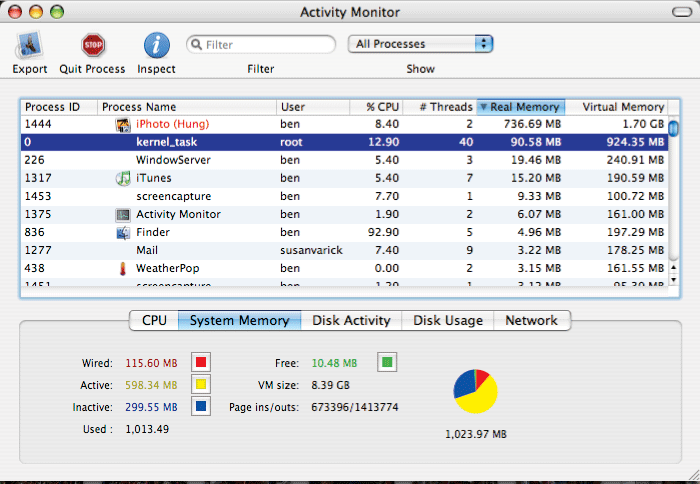Image resolution: width=700 pixels, height=484 pixels.
Task: Select the Mail process row
Action: [344, 250]
